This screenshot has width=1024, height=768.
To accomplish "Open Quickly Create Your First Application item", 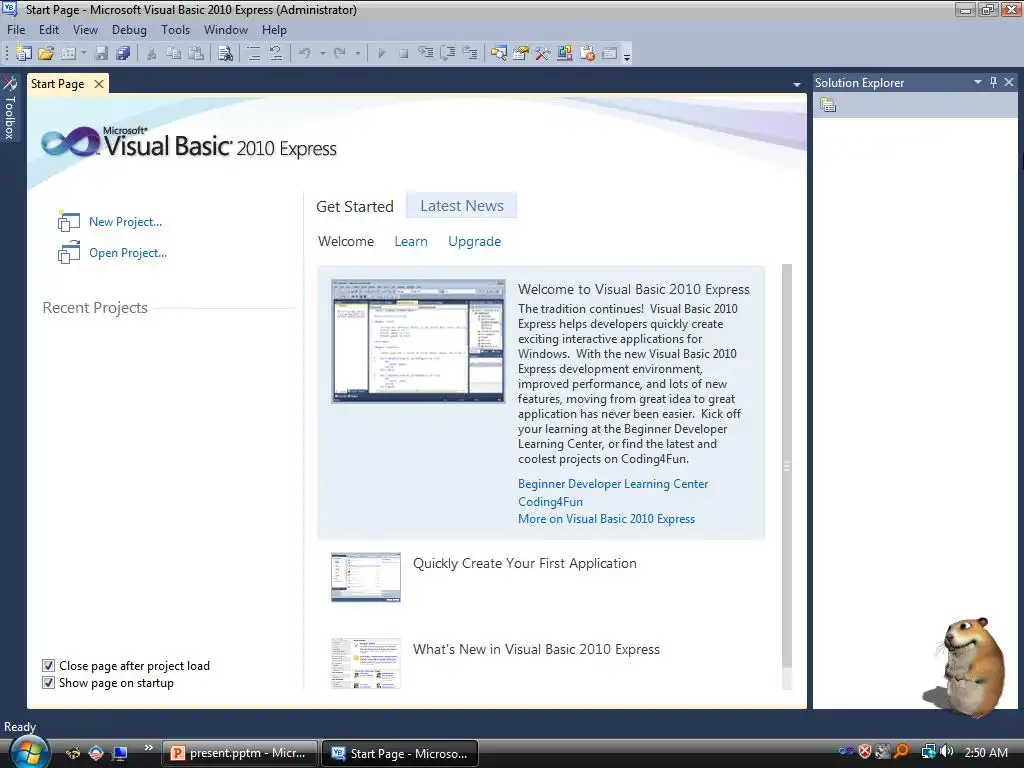I will pyautogui.click(x=524, y=564).
